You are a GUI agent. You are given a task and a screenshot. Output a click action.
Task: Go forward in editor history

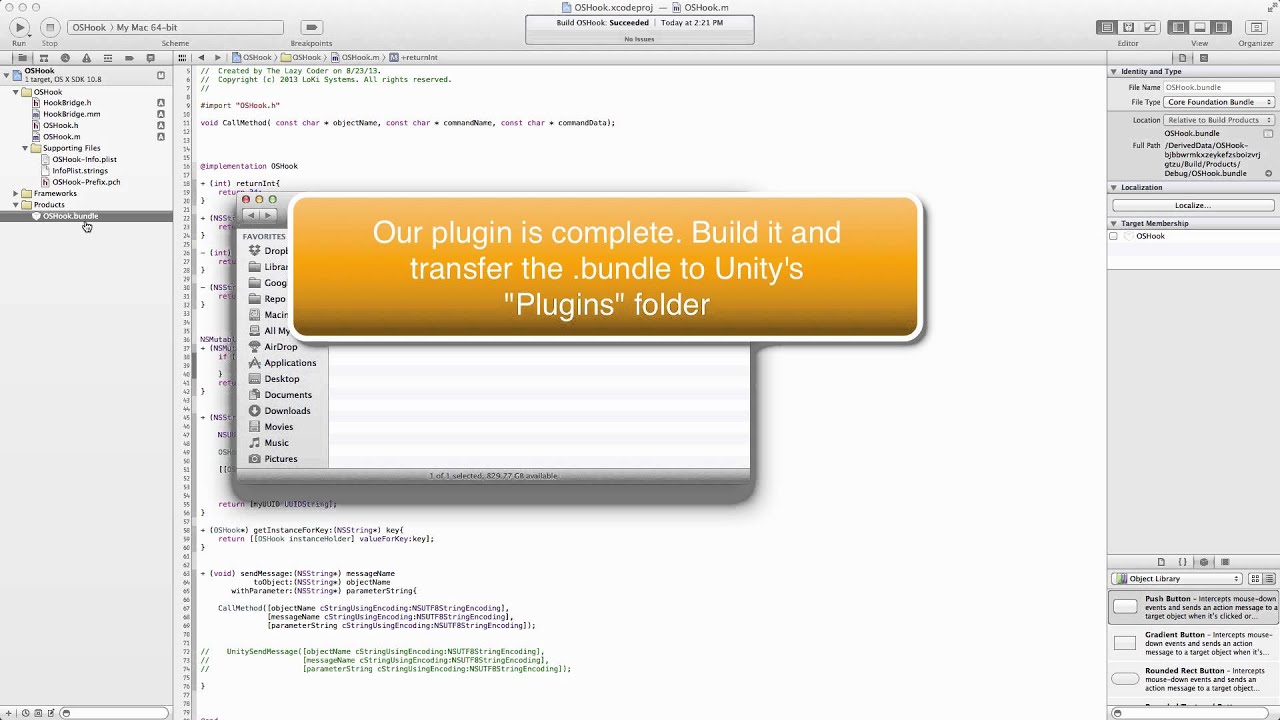[x=218, y=58]
